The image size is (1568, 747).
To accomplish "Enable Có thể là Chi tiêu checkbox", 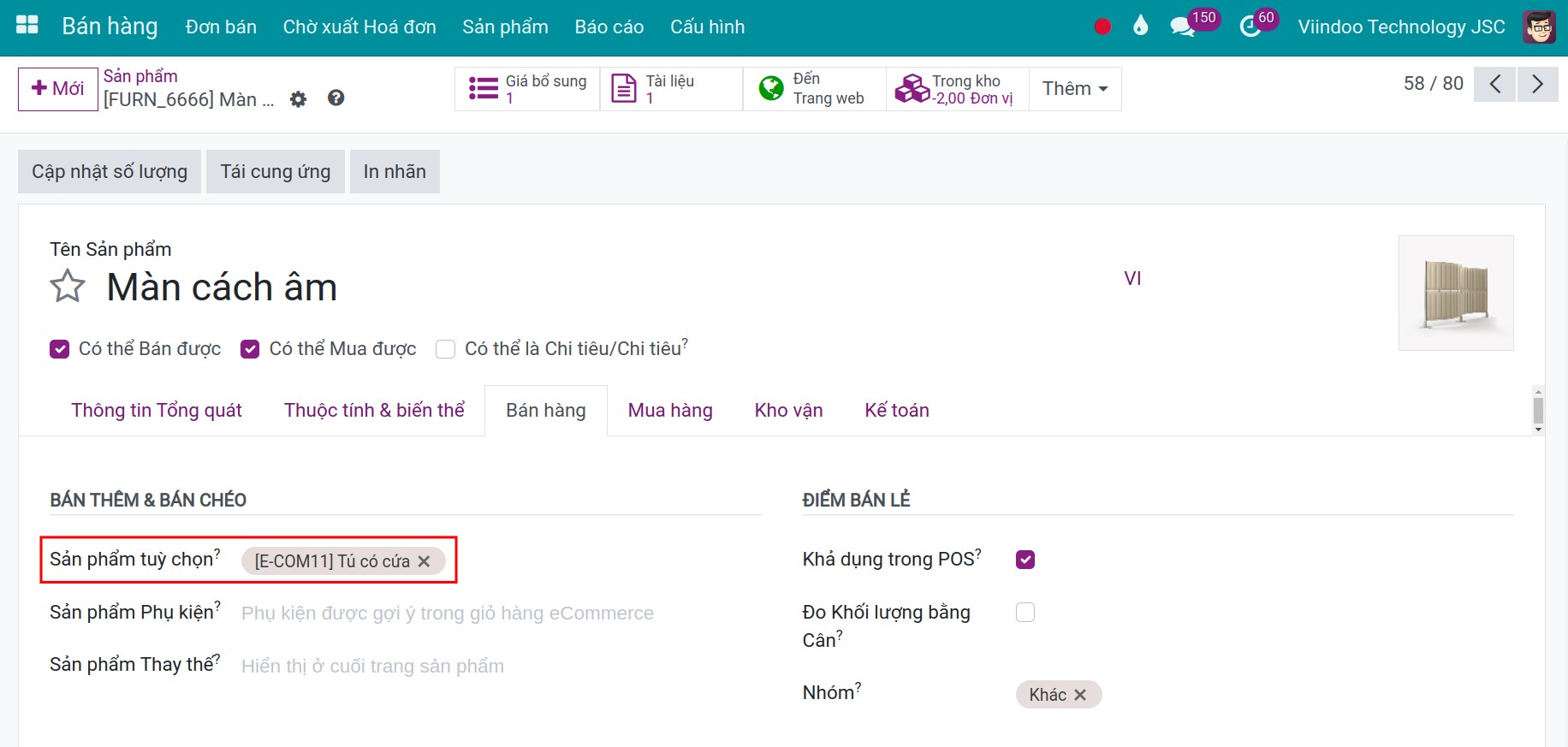I will tap(445, 349).
